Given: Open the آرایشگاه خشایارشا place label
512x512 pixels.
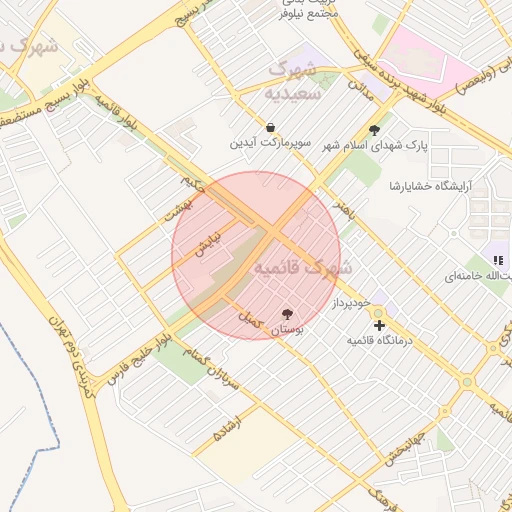Looking at the screenshot, I should (x=431, y=186).
